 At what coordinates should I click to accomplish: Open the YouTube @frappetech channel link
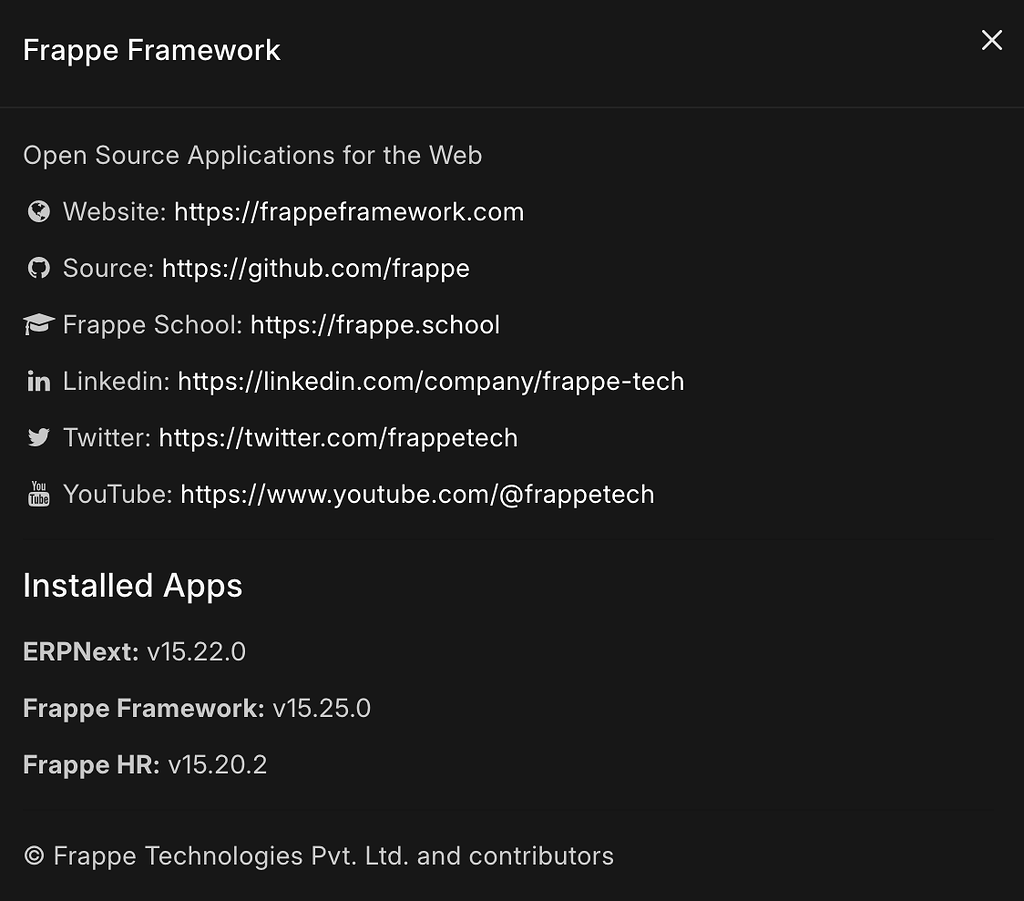(416, 494)
